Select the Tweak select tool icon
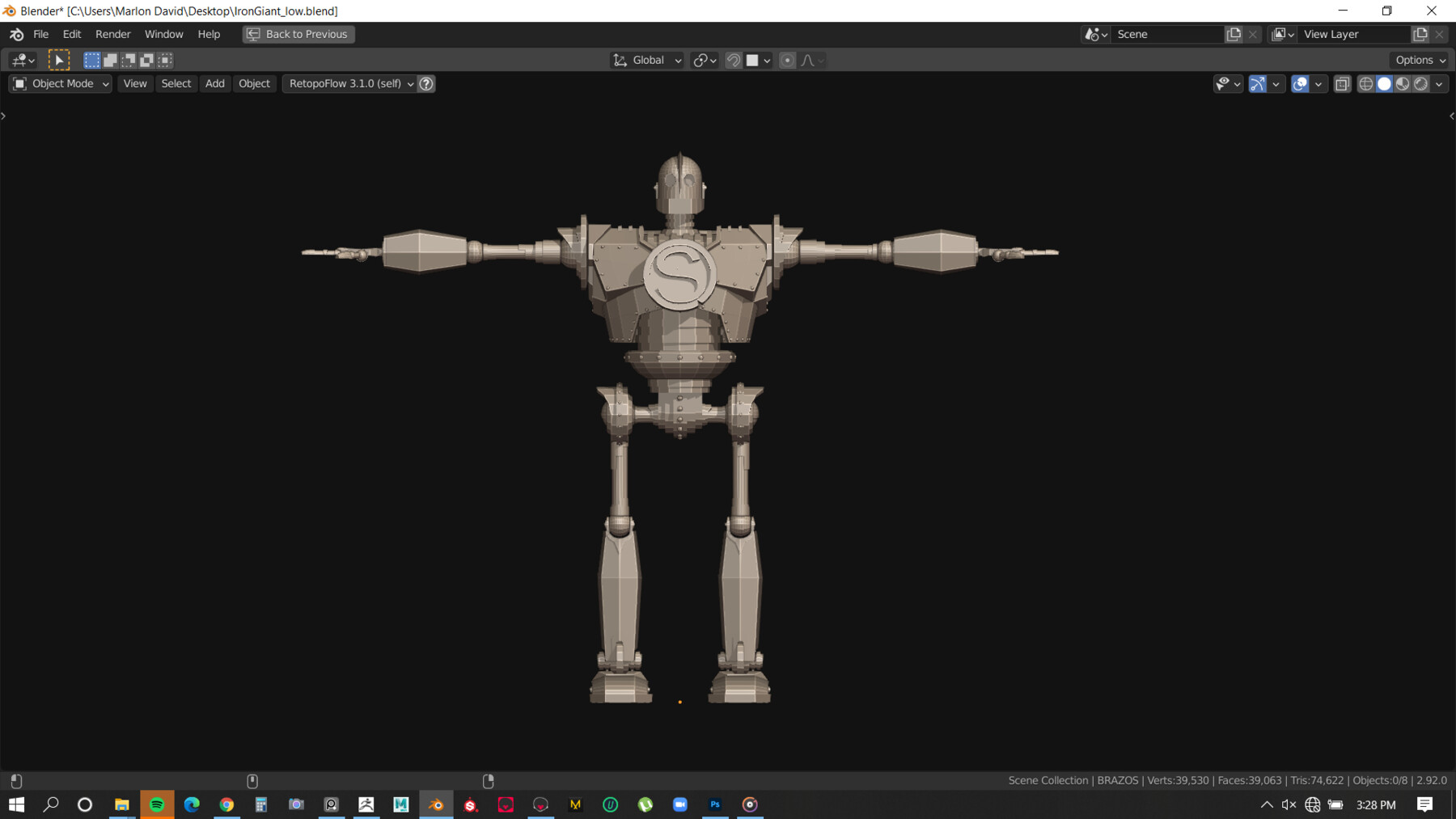The height and width of the screenshot is (819, 1456). click(58, 60)
